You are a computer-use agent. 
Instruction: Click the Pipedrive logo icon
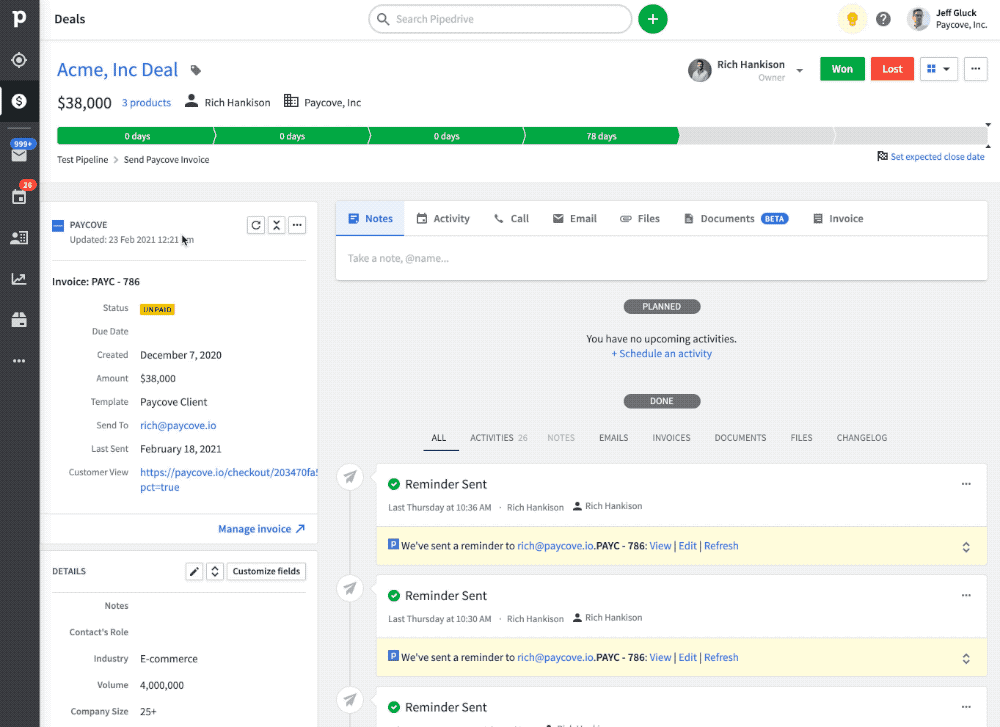click(x=19, y=18)
